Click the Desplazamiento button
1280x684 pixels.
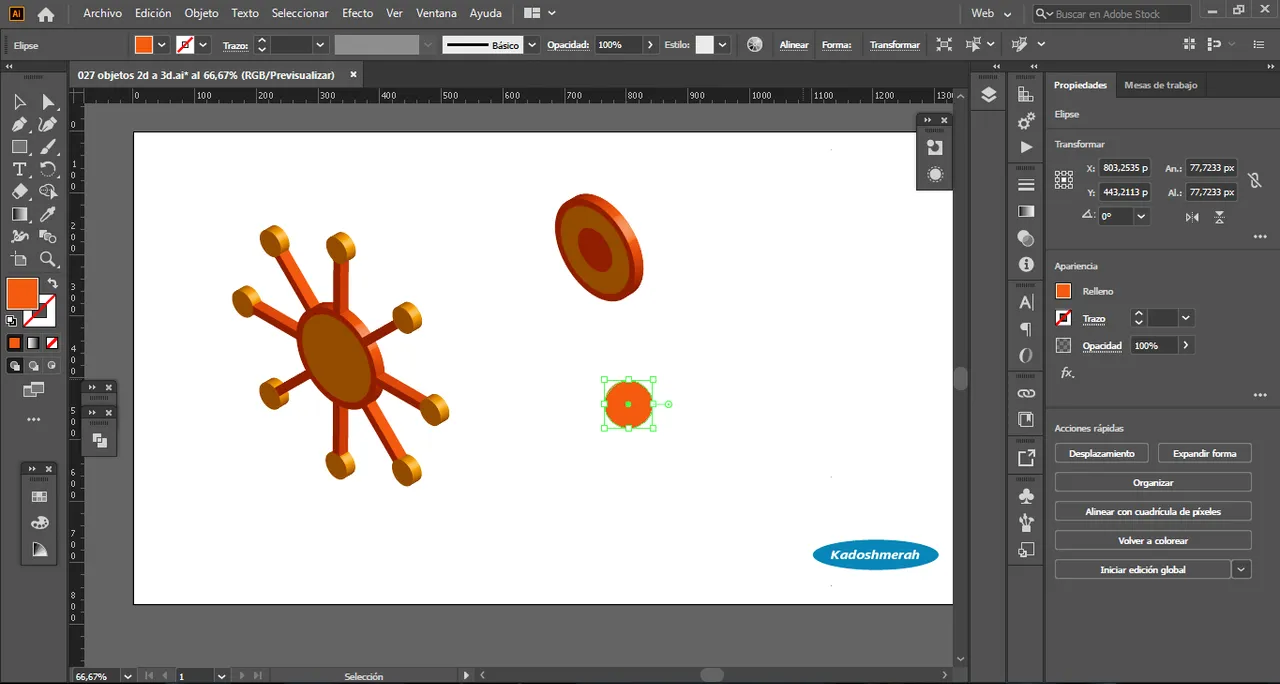pos(1102,453)
